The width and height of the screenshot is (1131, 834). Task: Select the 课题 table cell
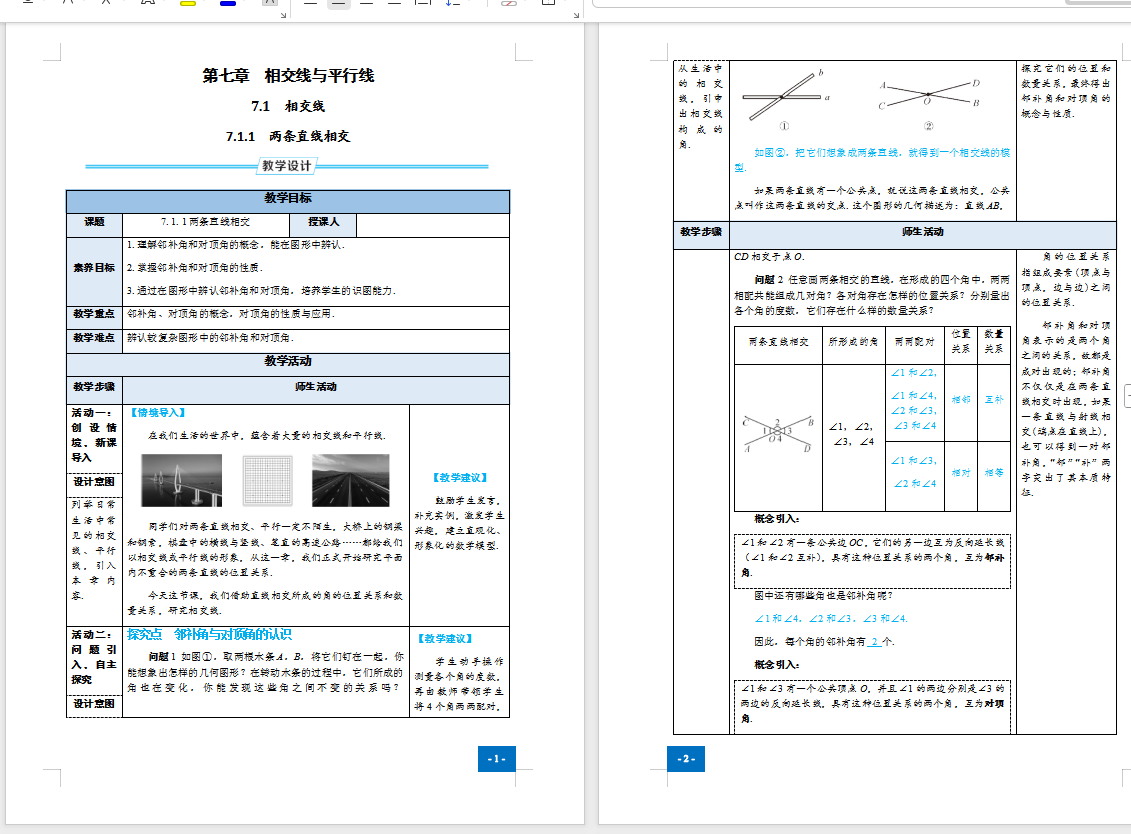94,223
